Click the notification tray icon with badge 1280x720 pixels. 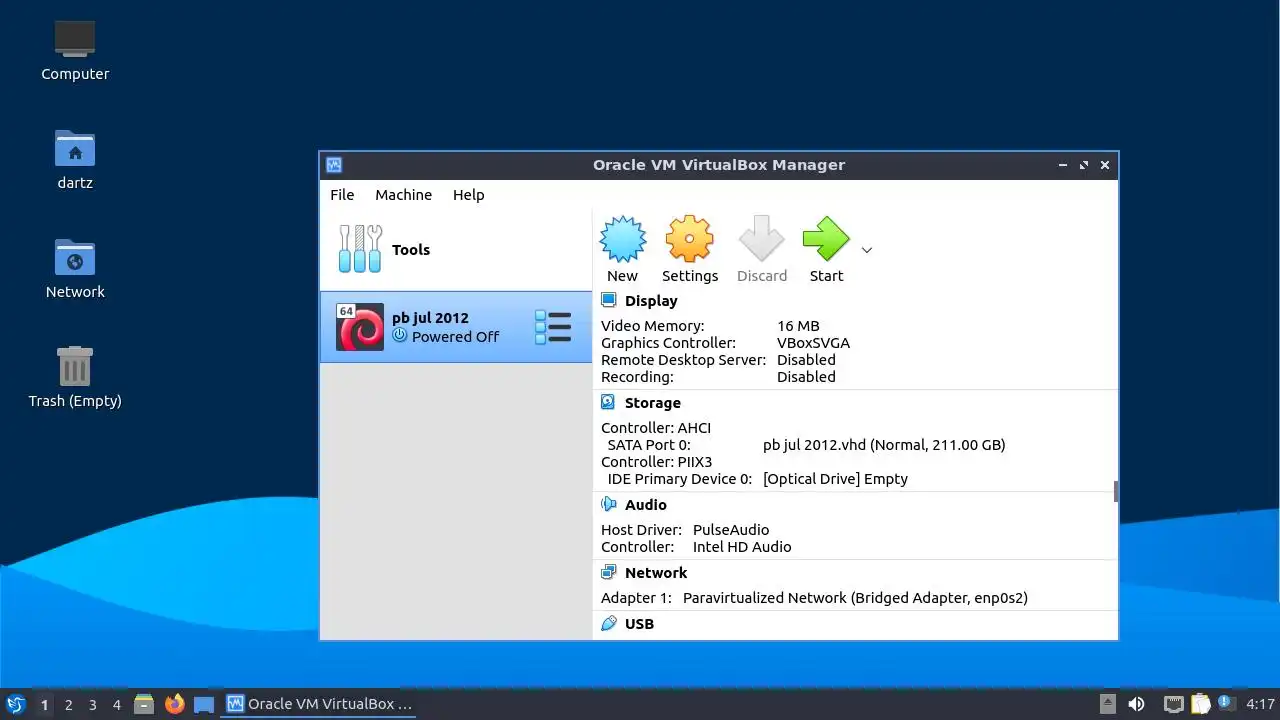tap(1227, 704)
